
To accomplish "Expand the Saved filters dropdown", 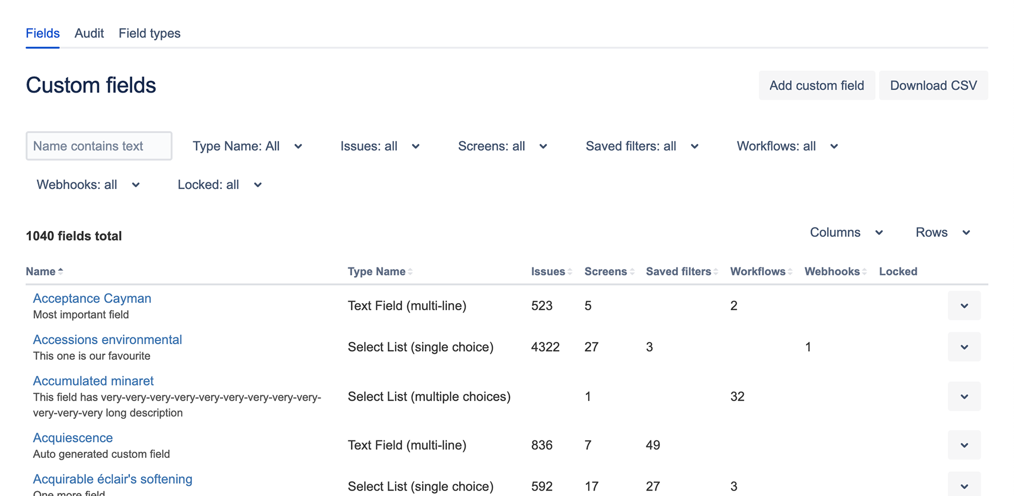I will (x=642, y=146).
